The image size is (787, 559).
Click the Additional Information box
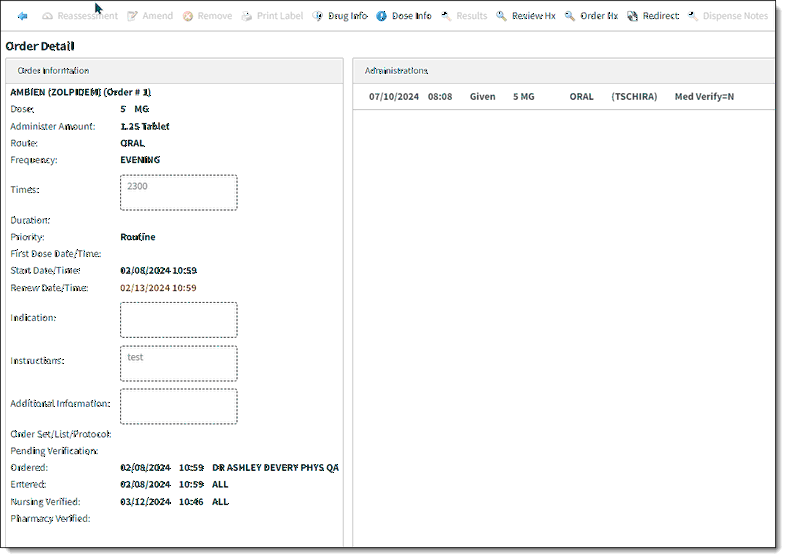(179, 406)
